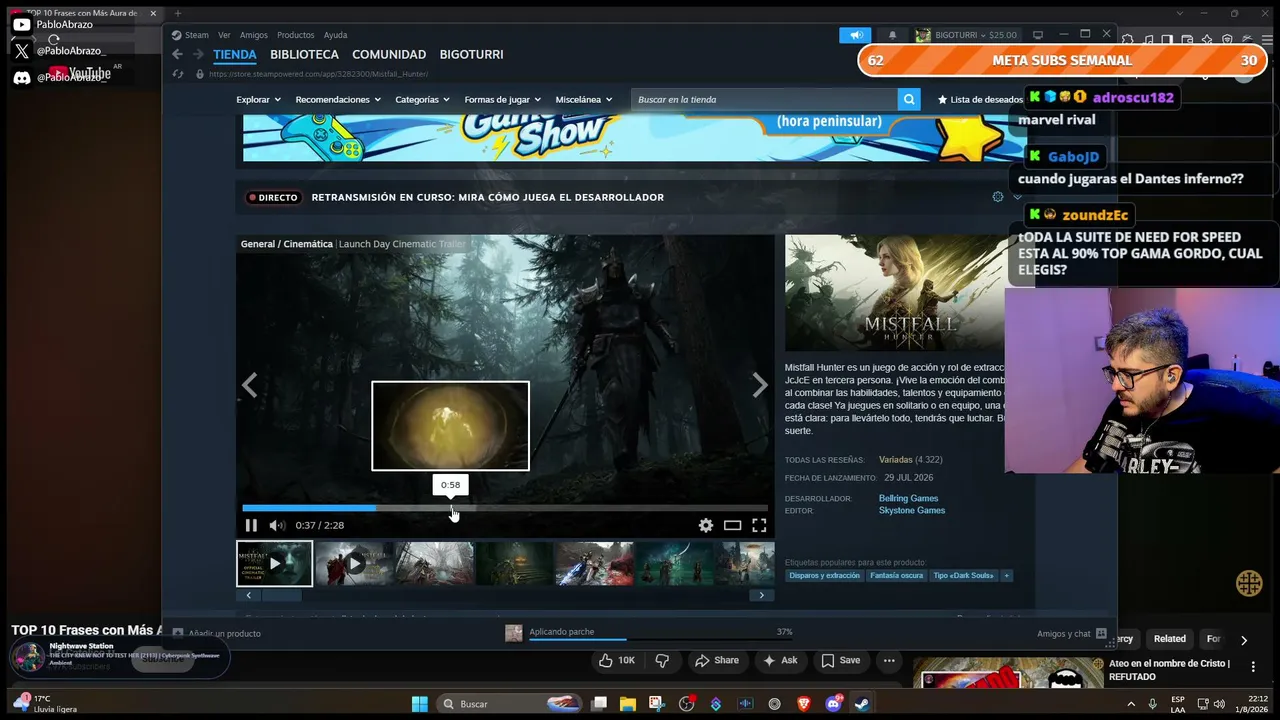Open the Productos menu

(x=296, y=35)
